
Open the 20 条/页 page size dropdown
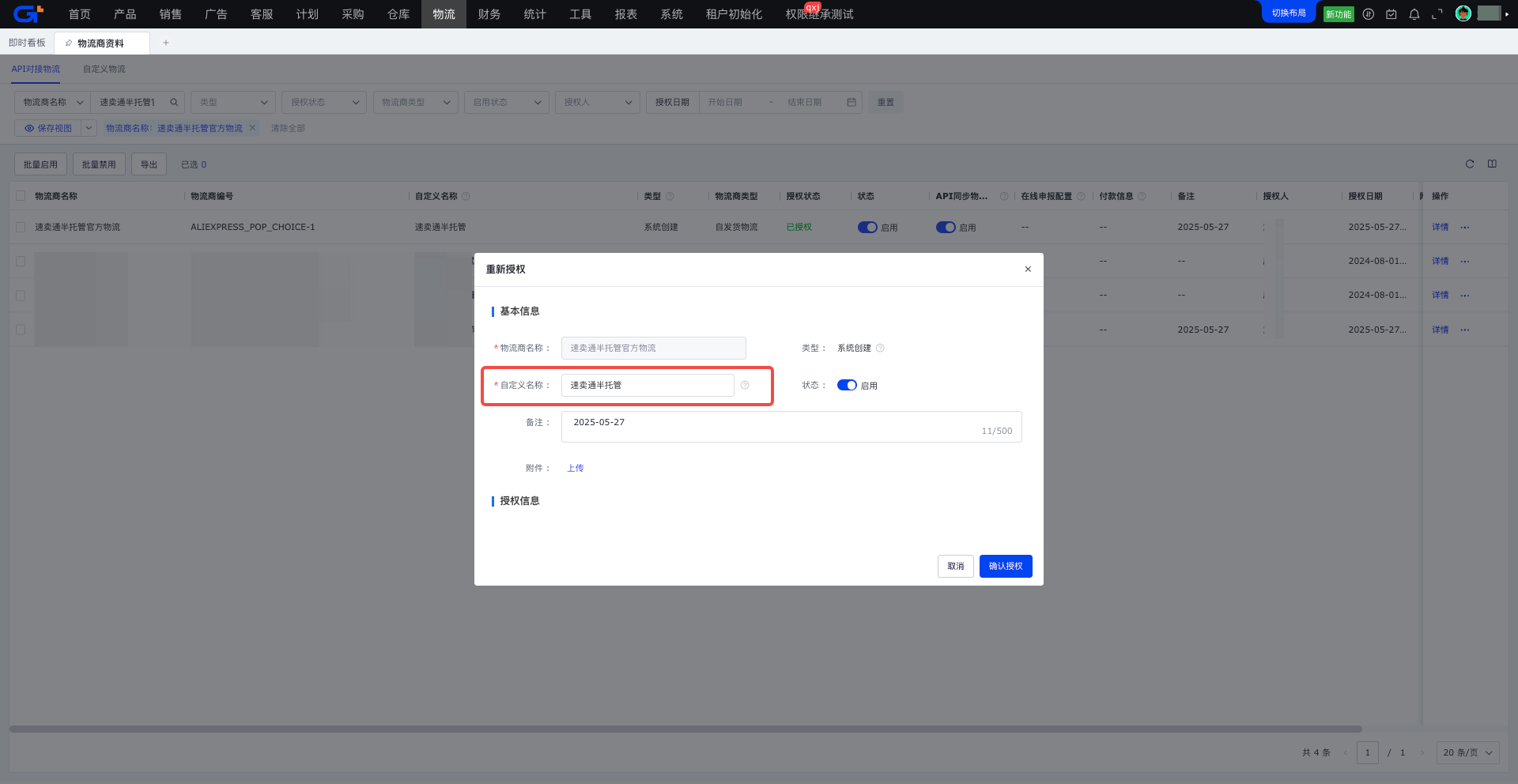coord(1468,752)
